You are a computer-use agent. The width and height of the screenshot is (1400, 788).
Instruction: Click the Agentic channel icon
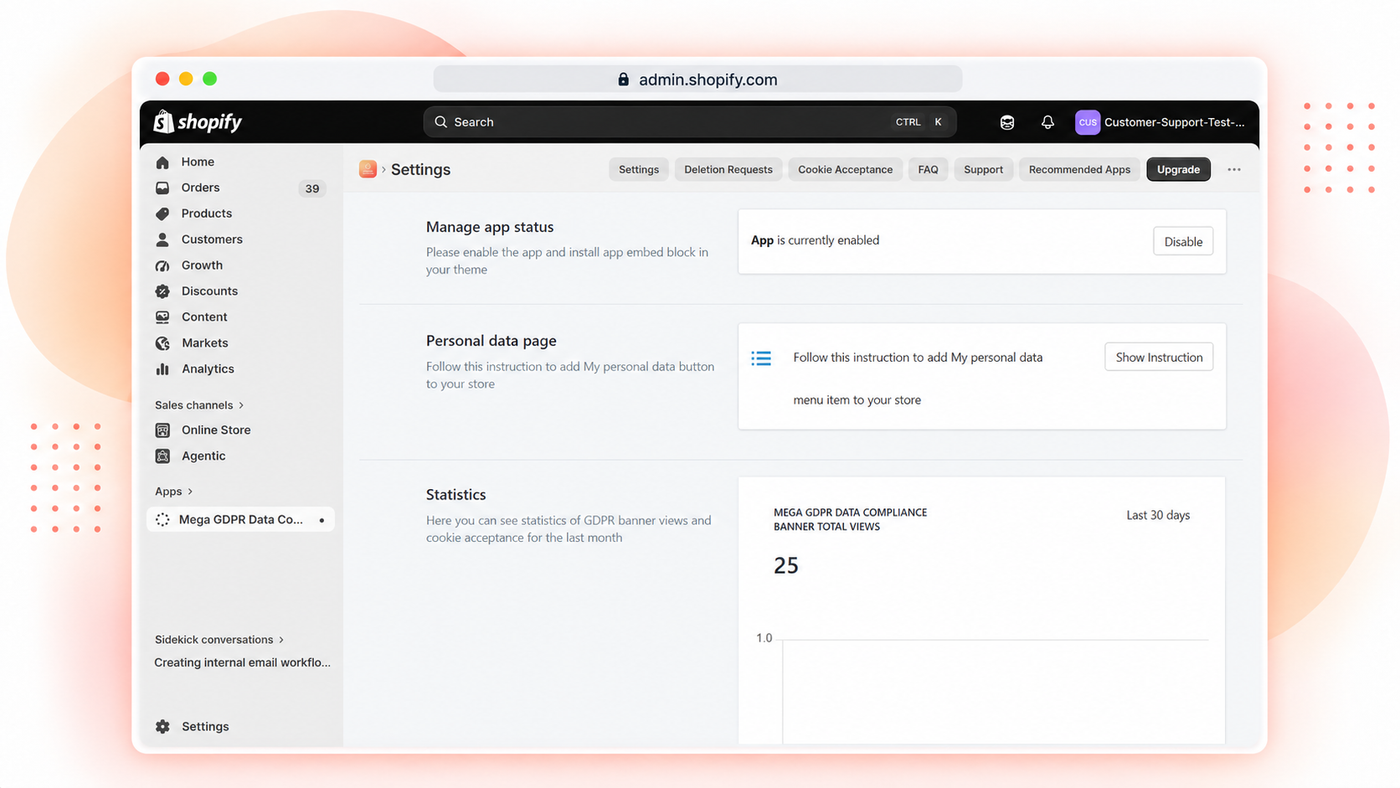coord(162,456)
